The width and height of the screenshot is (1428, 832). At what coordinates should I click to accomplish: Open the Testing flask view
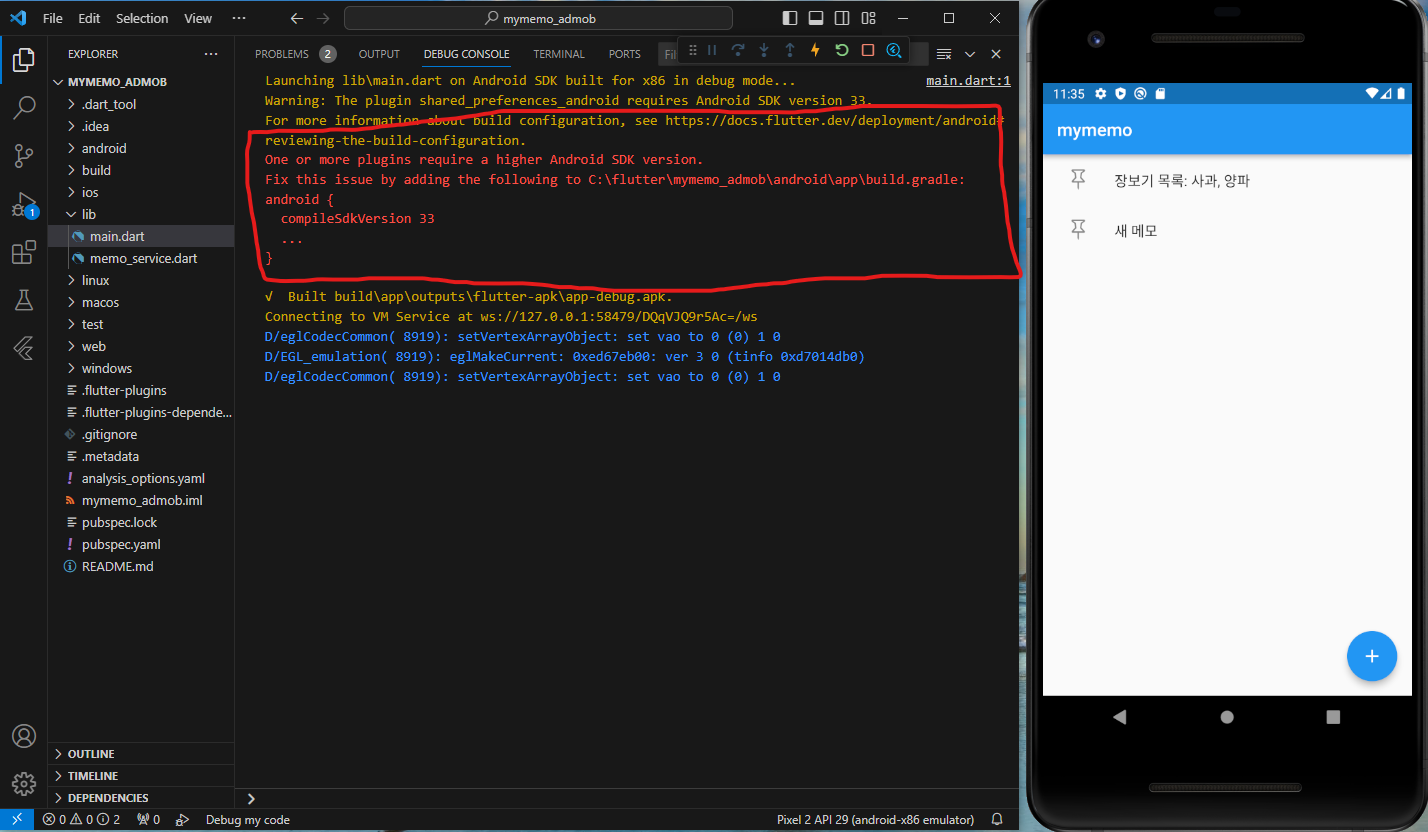tap(23, 299)
